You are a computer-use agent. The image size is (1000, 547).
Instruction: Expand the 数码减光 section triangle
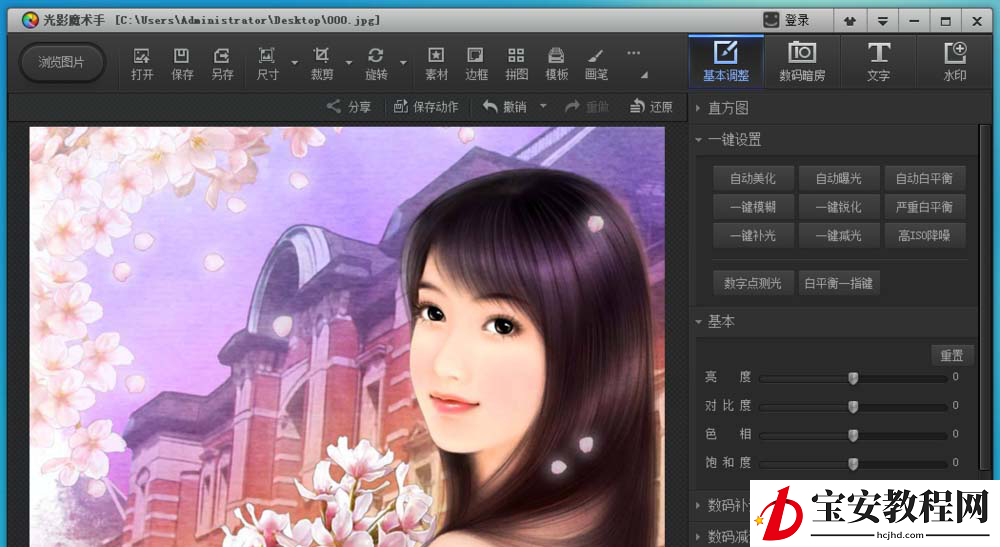(x=698, y=536)
